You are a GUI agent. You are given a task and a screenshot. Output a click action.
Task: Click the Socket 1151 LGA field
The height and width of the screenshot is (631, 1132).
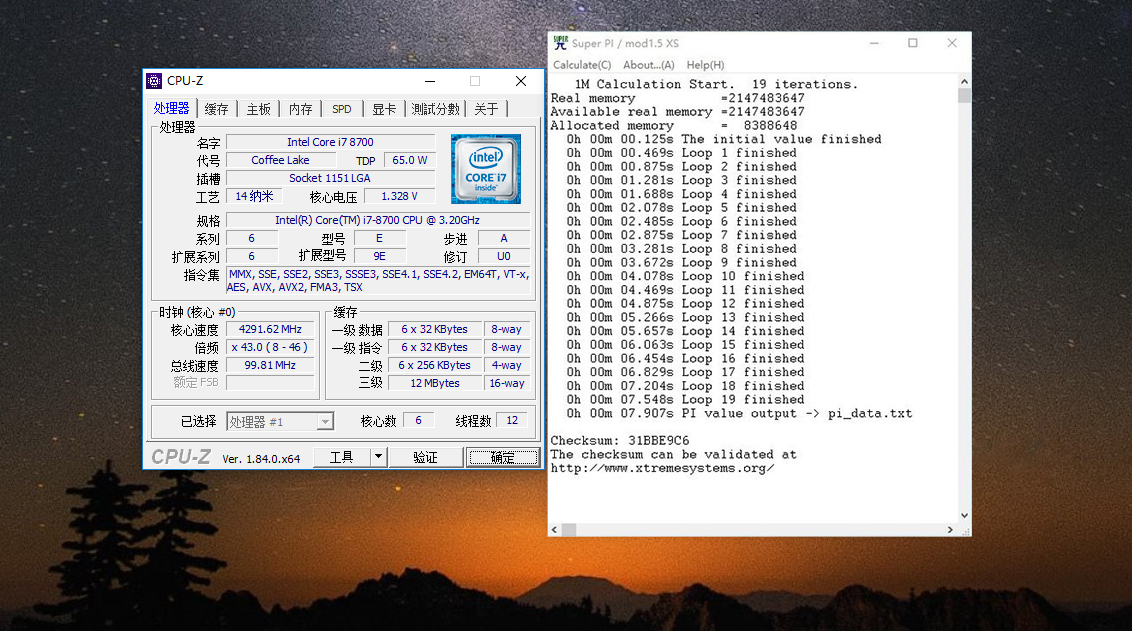click(331, 178)
